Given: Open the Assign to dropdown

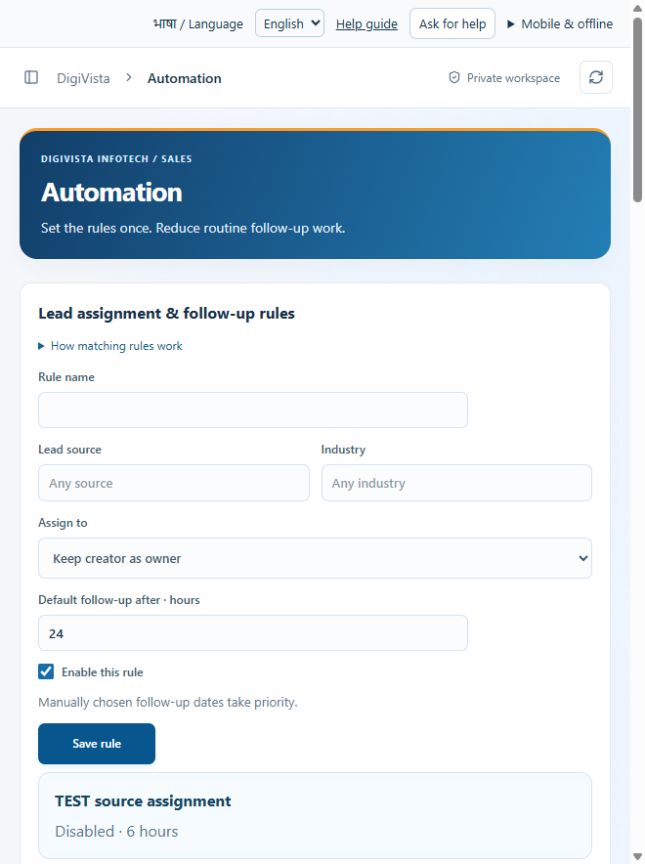Looking at the screenshot, I should click(x=315, y=558).
